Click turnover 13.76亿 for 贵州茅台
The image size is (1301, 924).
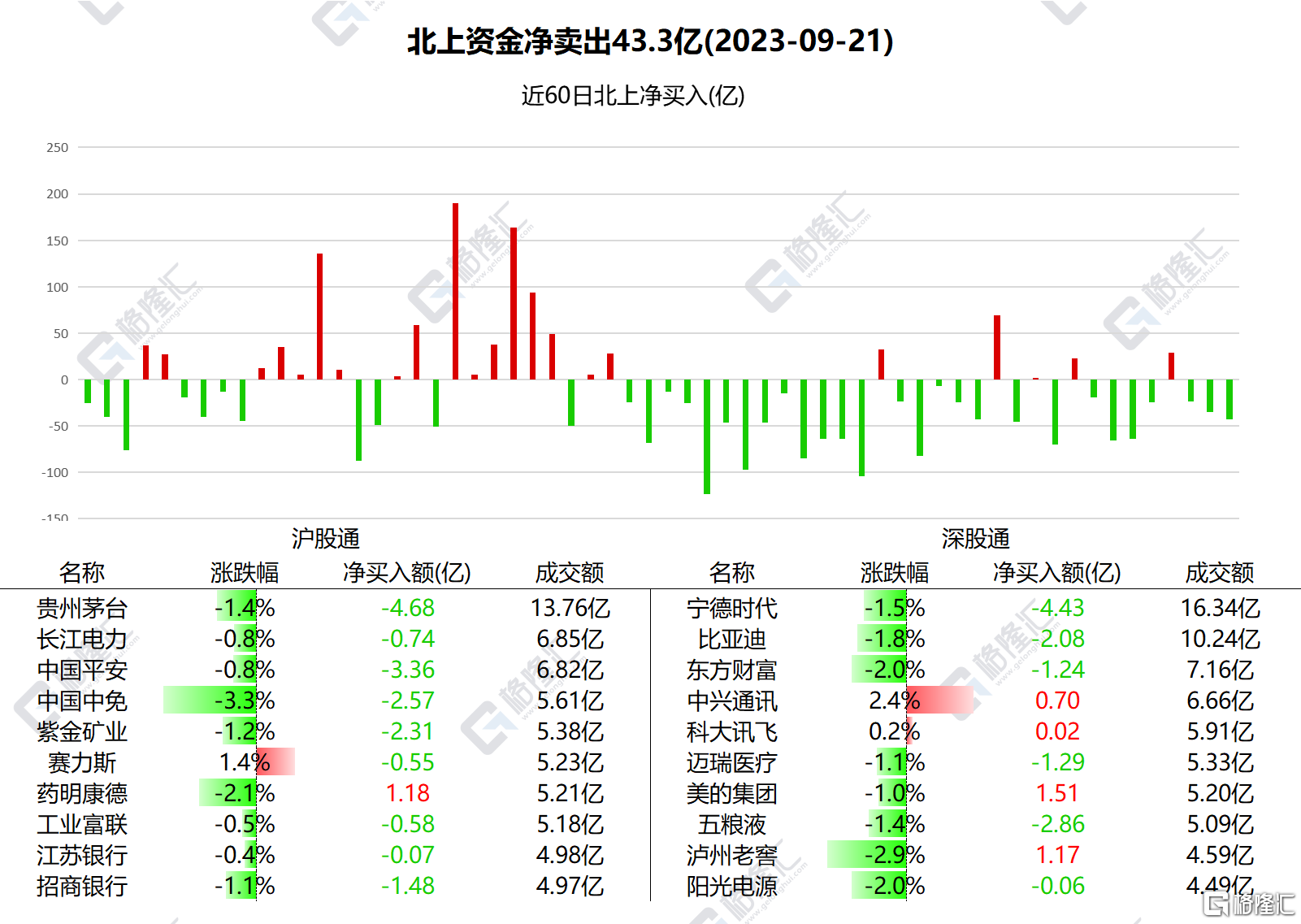570,608
